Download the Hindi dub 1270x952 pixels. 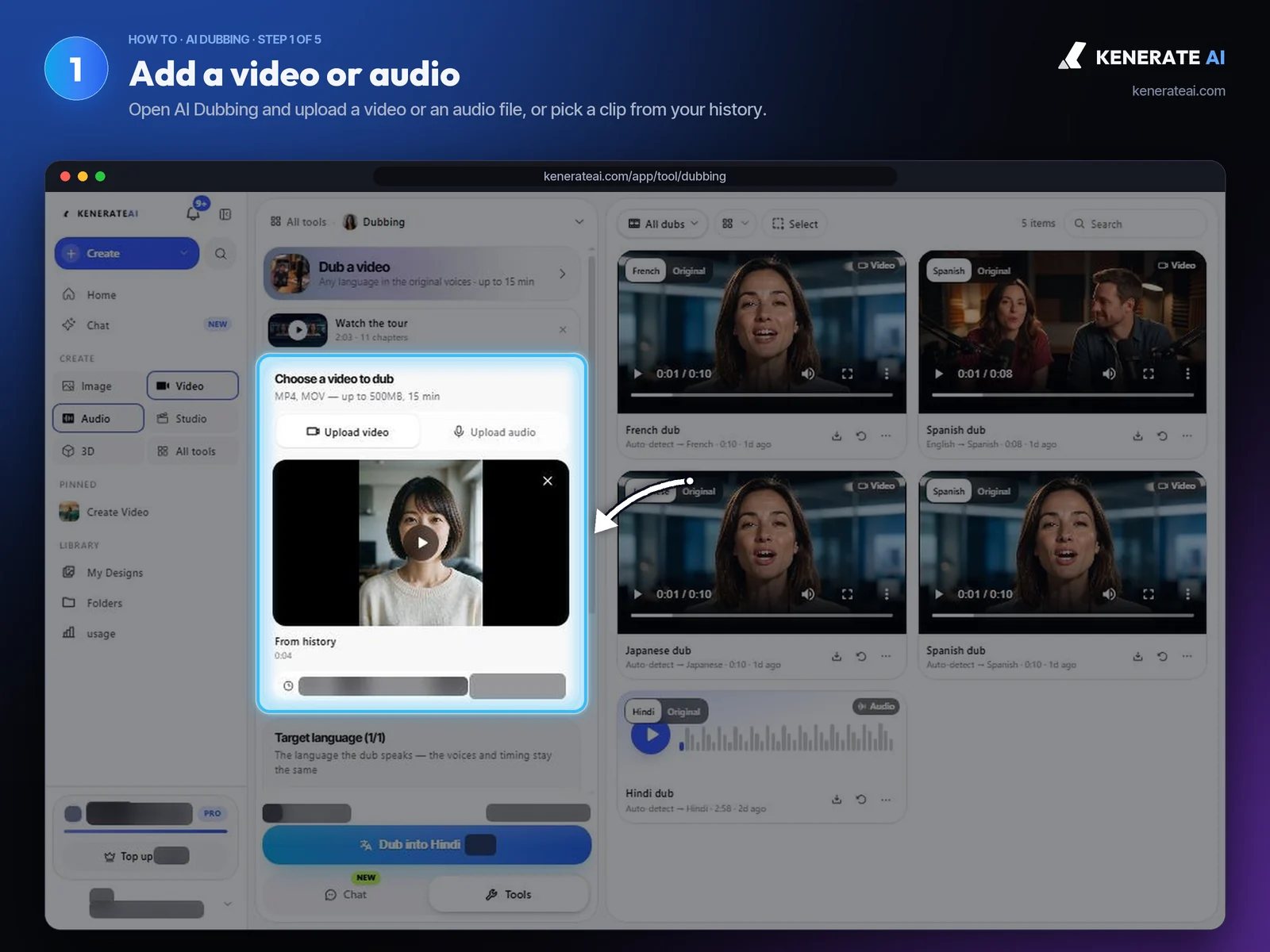837,800
